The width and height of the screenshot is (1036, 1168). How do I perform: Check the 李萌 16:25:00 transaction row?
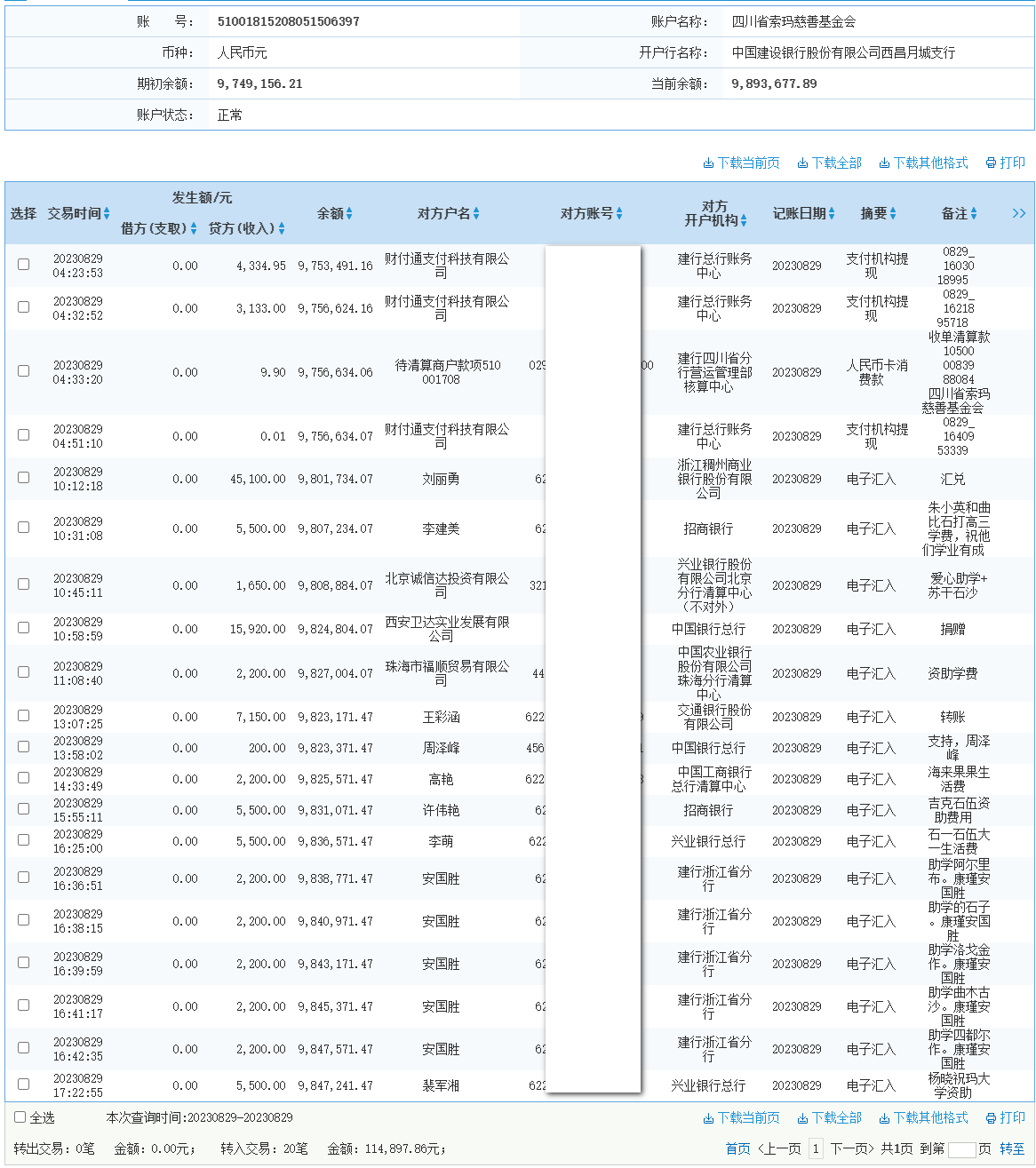[24, 839]
